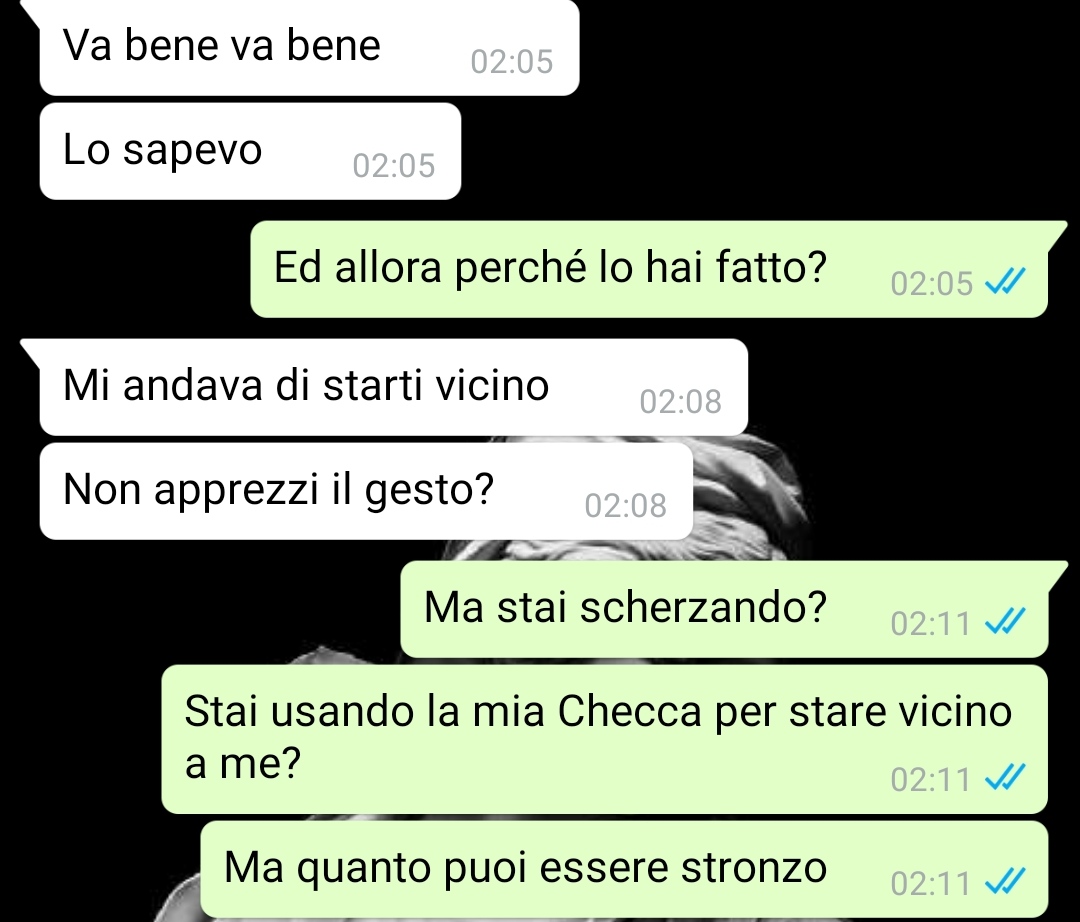
Task: Click double check icon on 'Stai usando' message
Action: [x=1006, y=778]
